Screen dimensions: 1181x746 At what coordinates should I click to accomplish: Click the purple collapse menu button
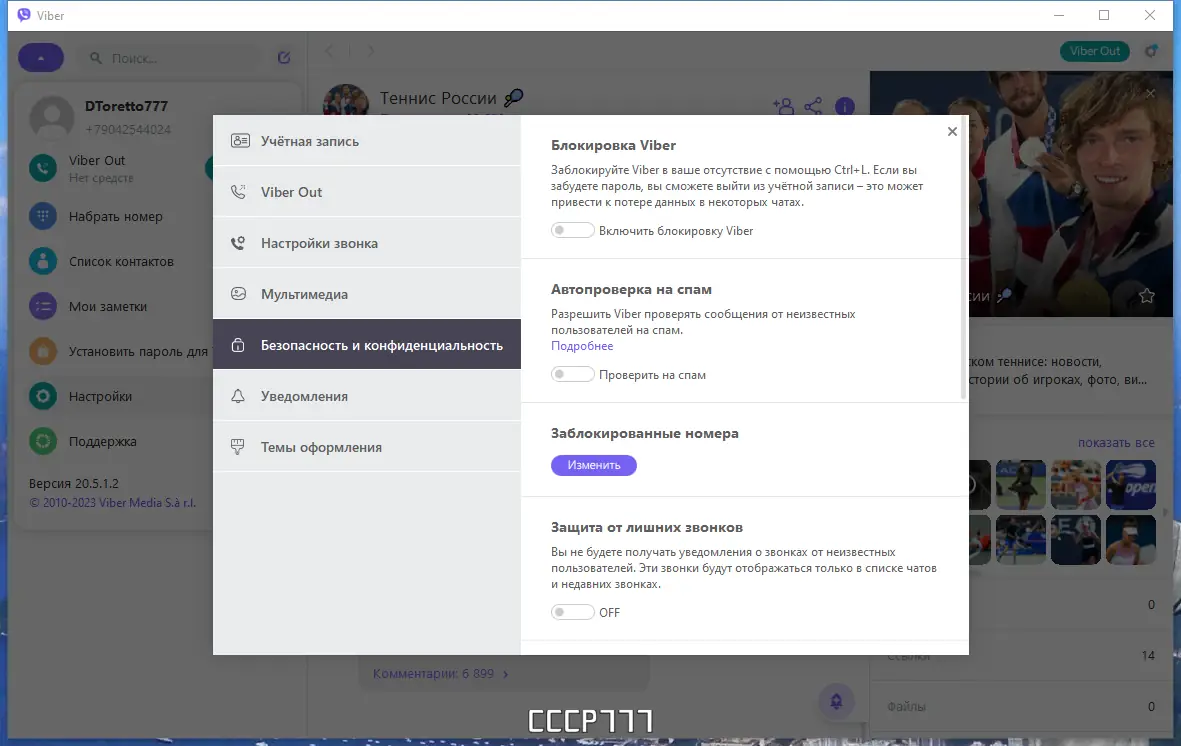[41, 58]
